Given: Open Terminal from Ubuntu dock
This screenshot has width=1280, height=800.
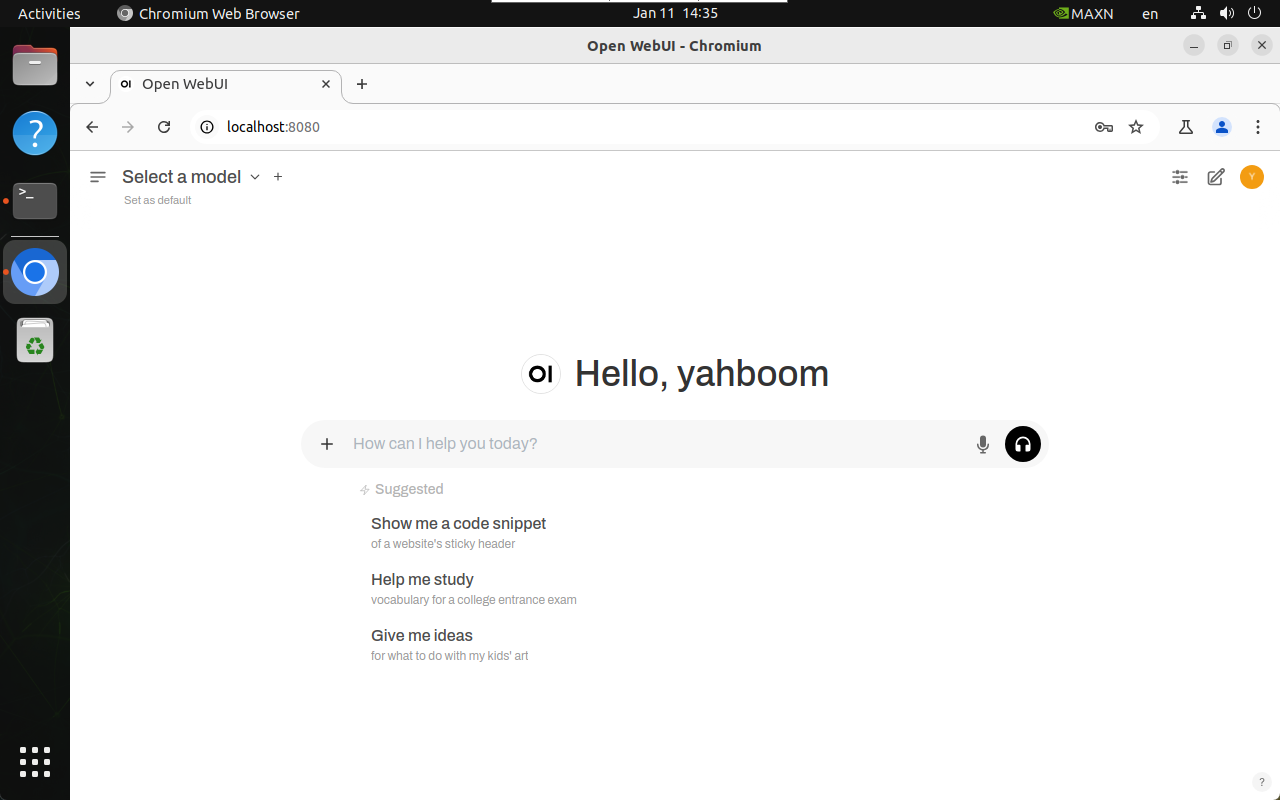Looking at the screenshot, I should [x=35, y=200].
